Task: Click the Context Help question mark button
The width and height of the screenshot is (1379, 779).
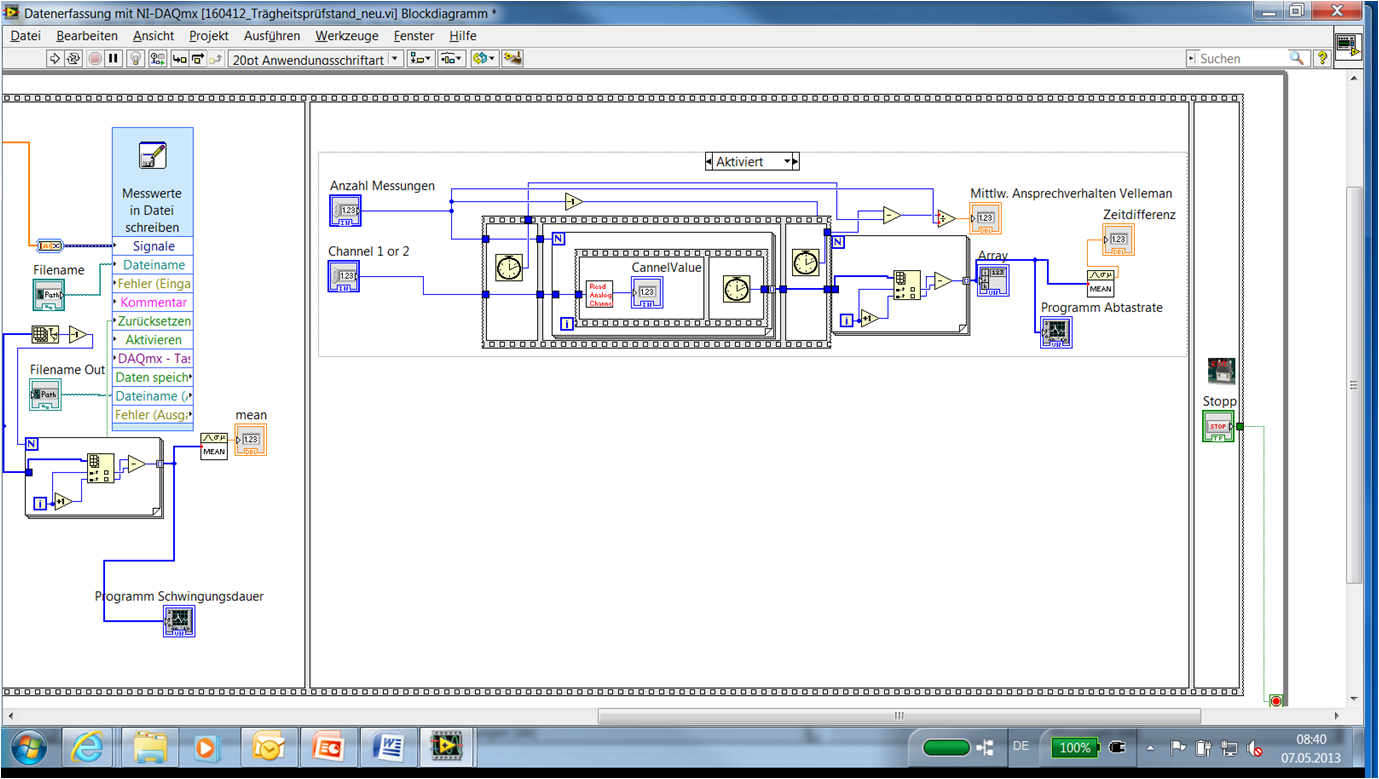Action: (x=1322, y=58)
